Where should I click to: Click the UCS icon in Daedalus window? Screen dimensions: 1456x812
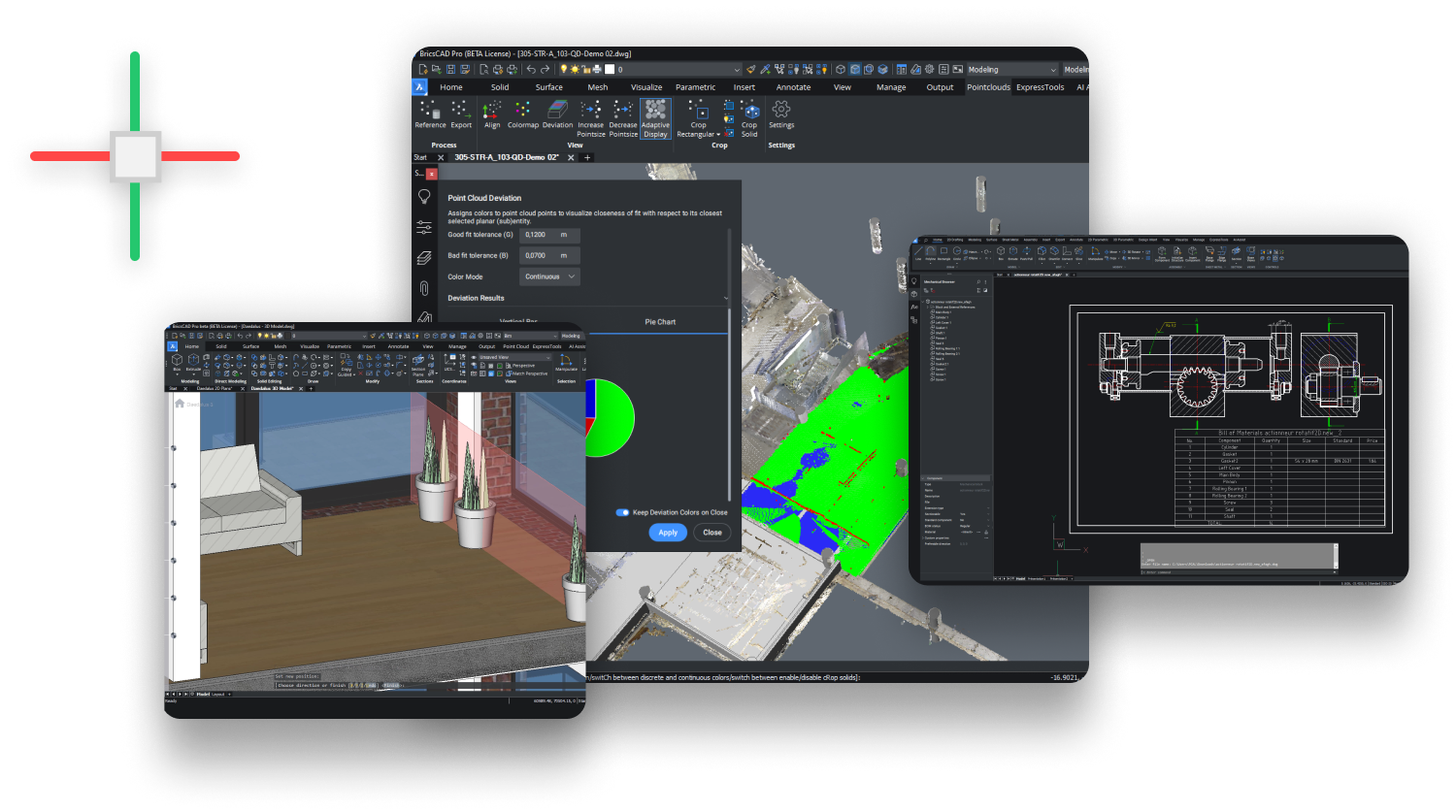pos(448,363)
